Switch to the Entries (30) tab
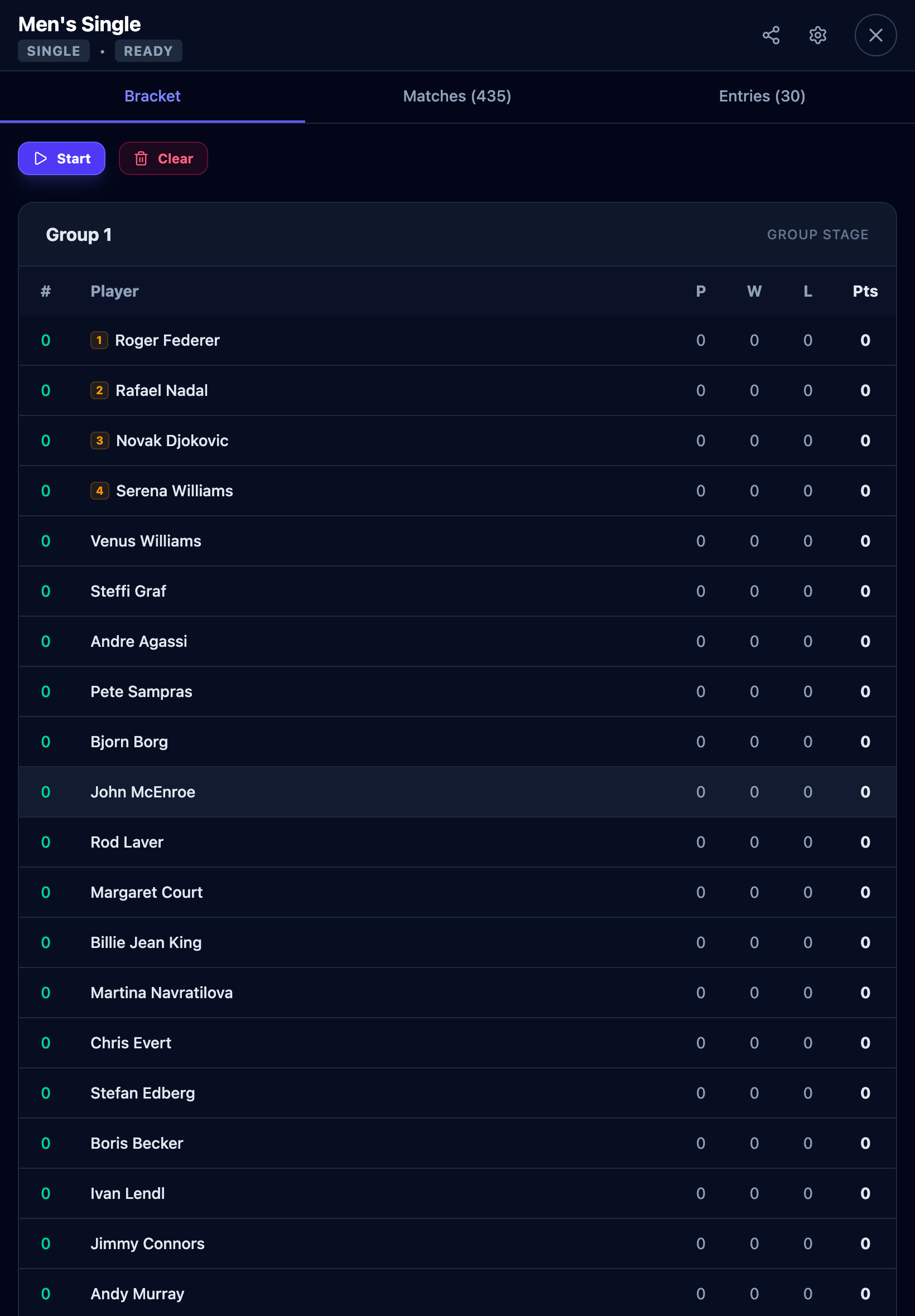Viewport: 915px width, 1316px height. click(762, 96)
